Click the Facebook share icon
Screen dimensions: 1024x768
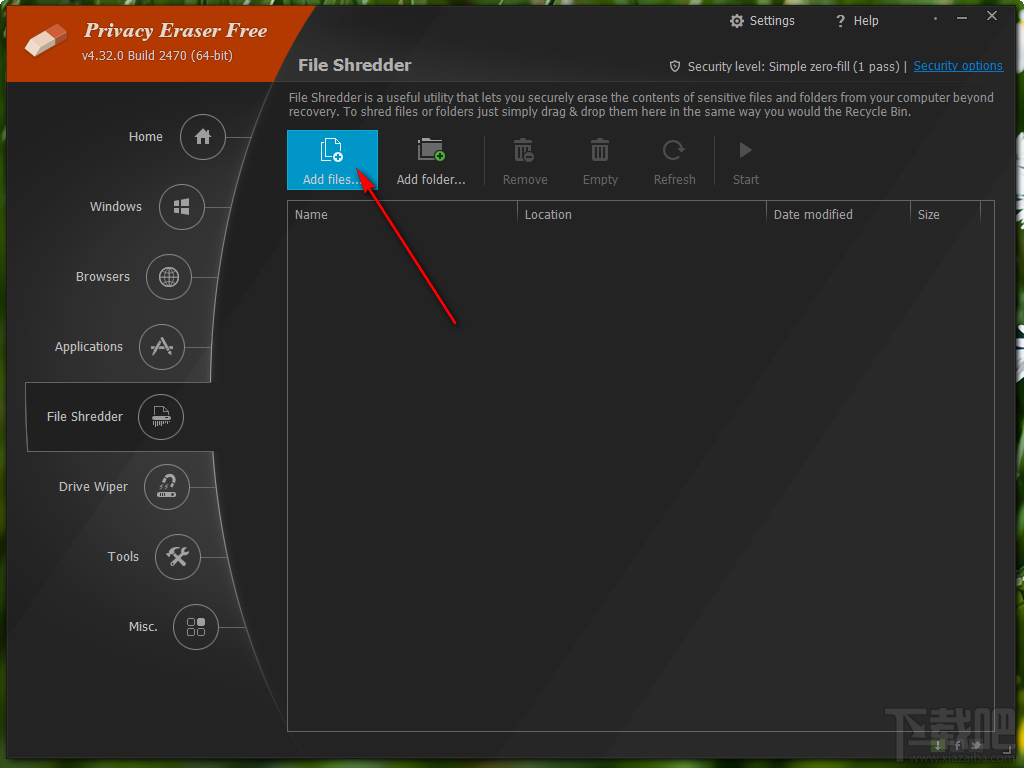pos(957,745)
